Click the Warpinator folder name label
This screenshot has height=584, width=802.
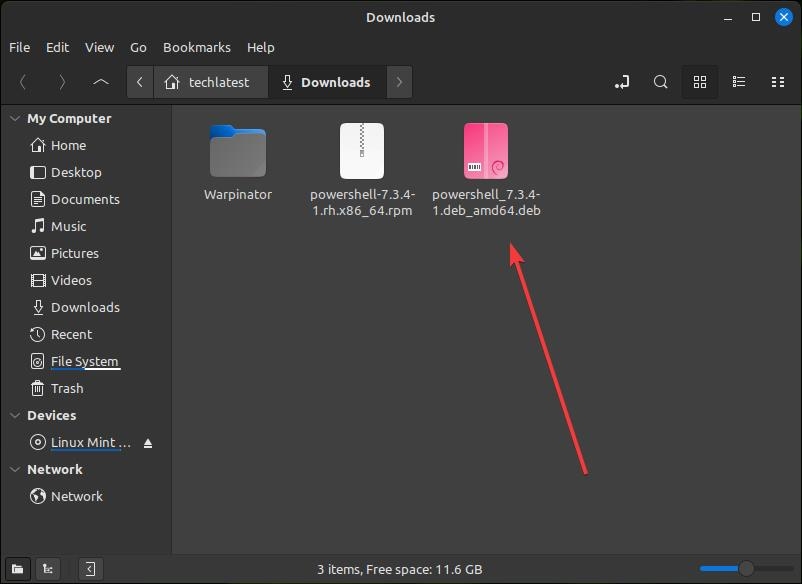pos(238,194)
